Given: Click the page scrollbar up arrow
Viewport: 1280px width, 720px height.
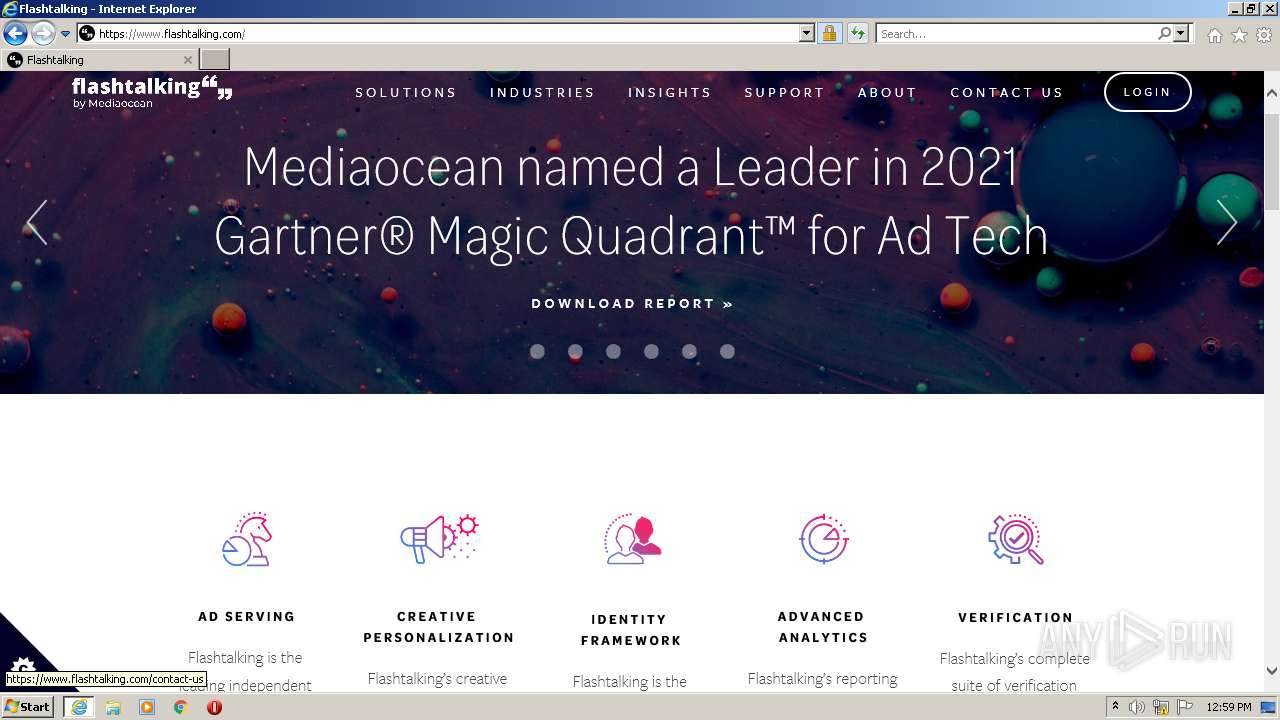Looking at the screenshot, I should click(1272, 93).
